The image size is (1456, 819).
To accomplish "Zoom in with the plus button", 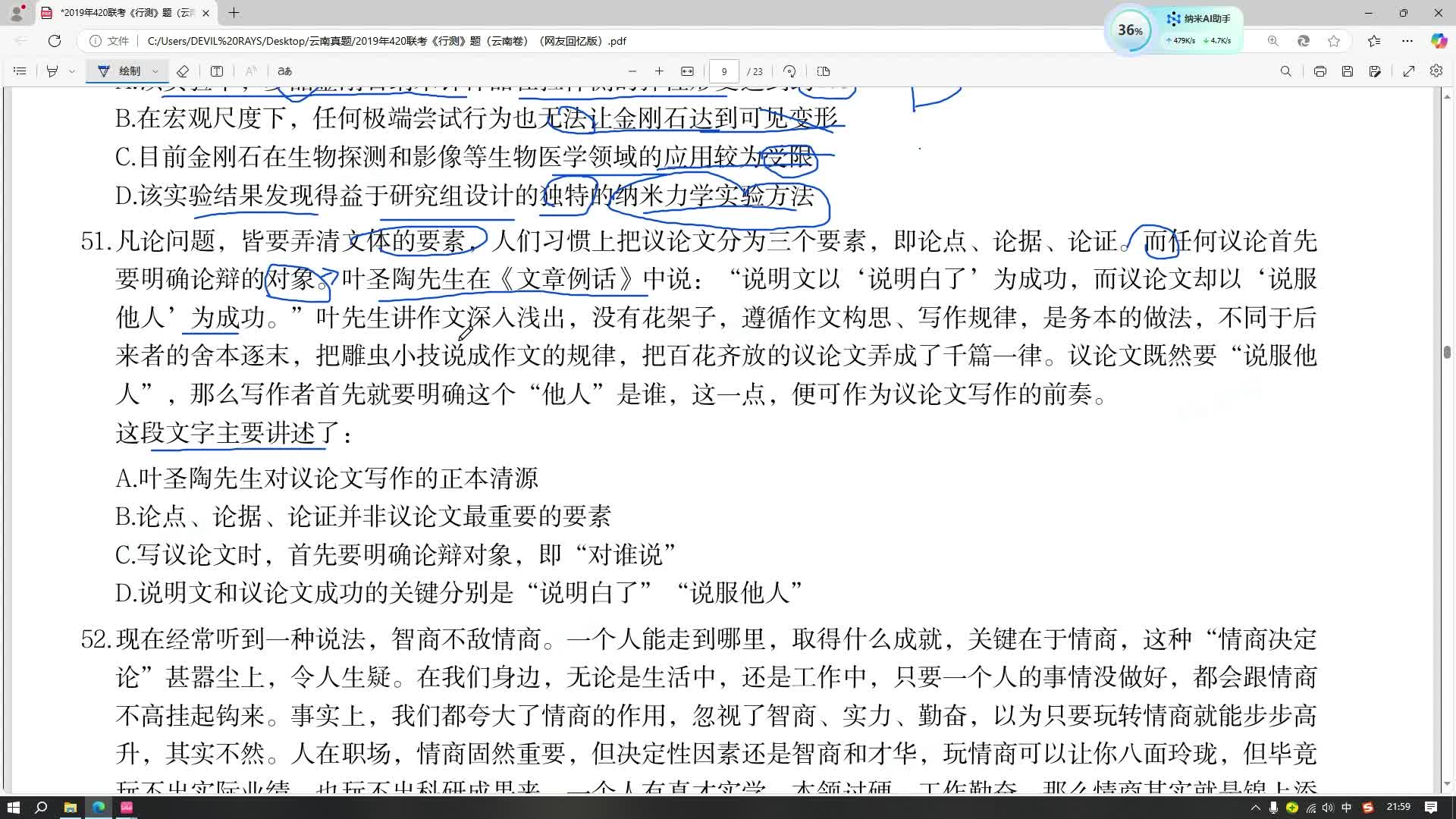I will pos(659,71).
